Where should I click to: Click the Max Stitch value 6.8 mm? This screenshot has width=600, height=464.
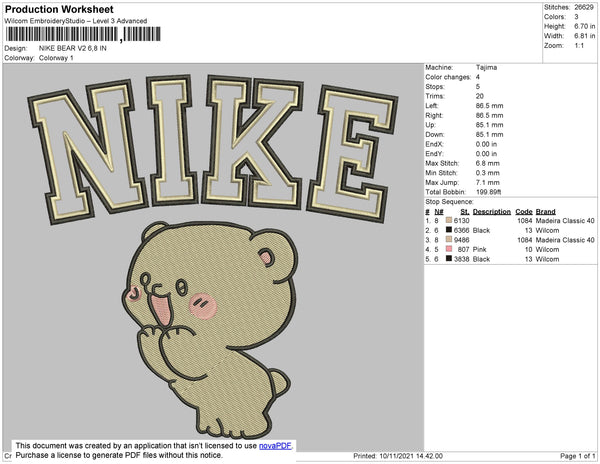(x=488, y=163)
